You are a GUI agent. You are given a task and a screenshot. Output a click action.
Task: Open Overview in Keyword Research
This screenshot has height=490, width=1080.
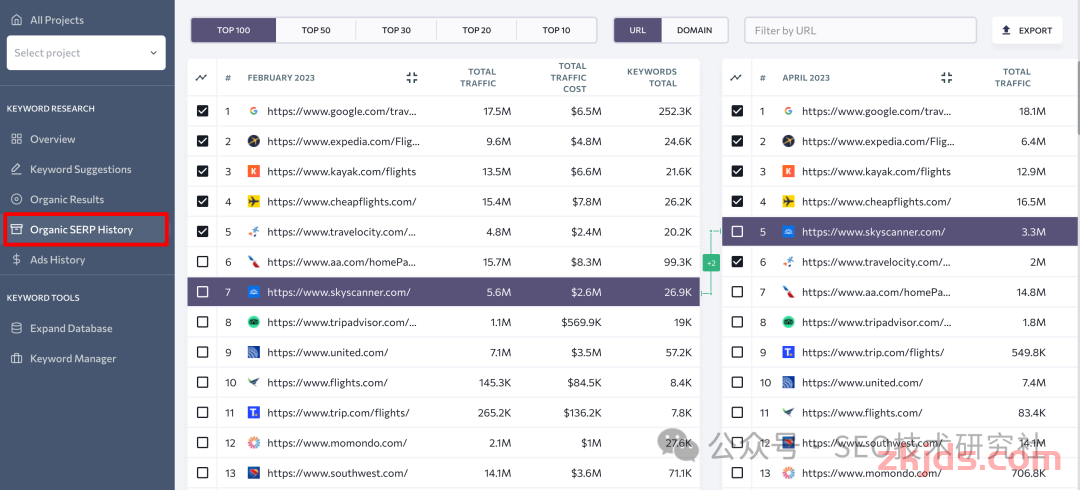click(52, 139)
